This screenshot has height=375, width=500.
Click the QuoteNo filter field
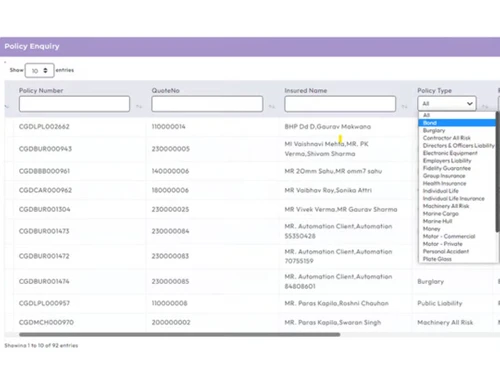point(207,104)
